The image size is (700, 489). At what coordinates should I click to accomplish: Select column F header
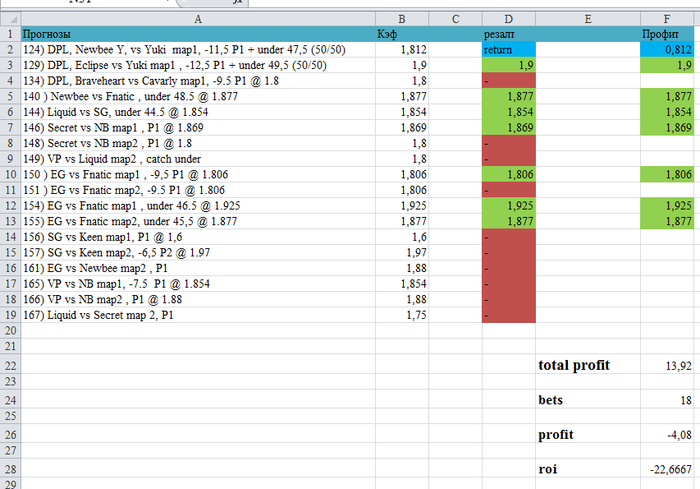pos(667,19)
